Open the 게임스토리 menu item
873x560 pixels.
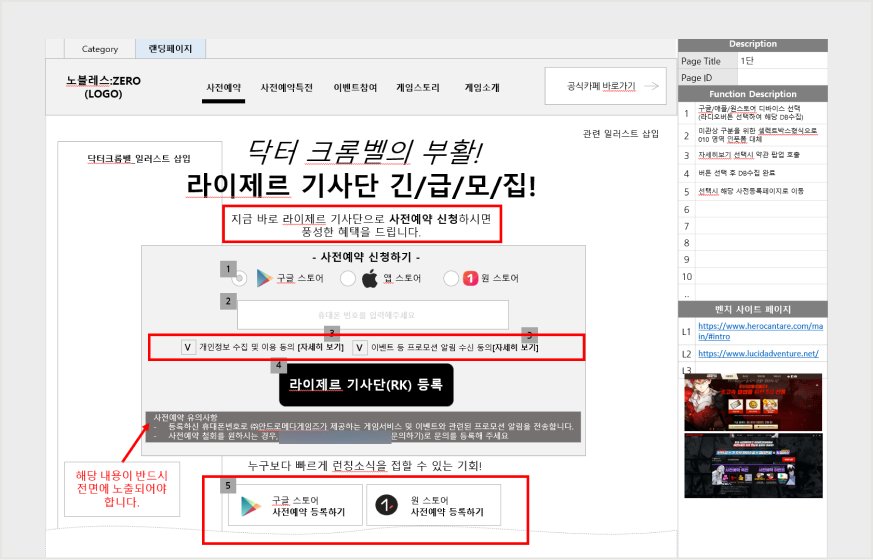(418, 88)
